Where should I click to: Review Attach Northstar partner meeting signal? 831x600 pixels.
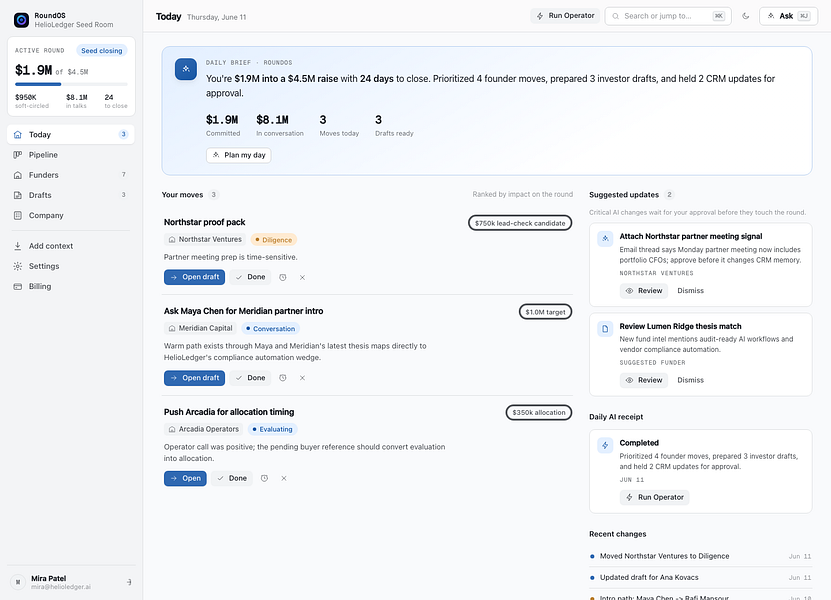click(x=644, y=291)
